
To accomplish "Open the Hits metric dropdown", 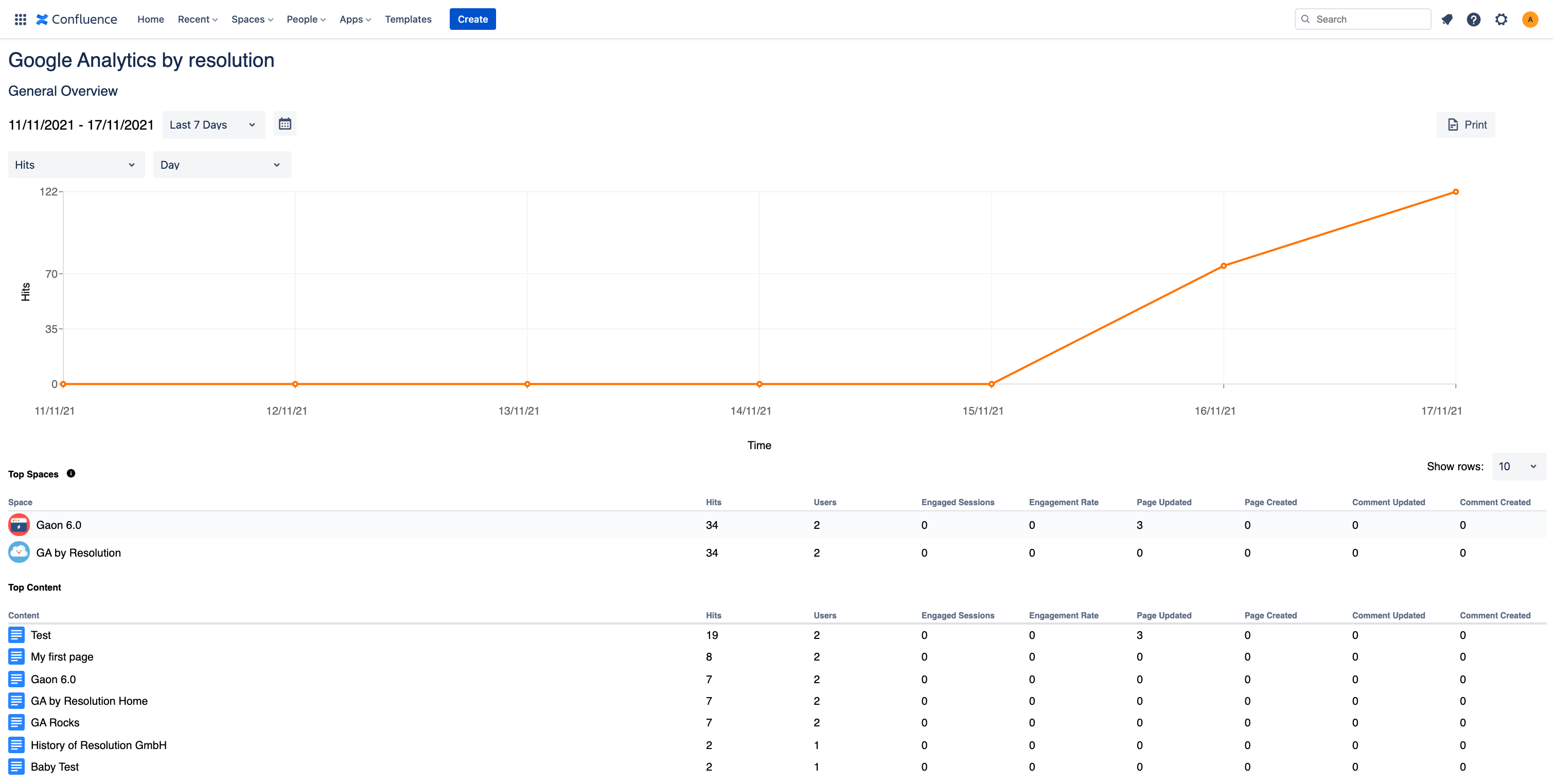I will point(76,164).
